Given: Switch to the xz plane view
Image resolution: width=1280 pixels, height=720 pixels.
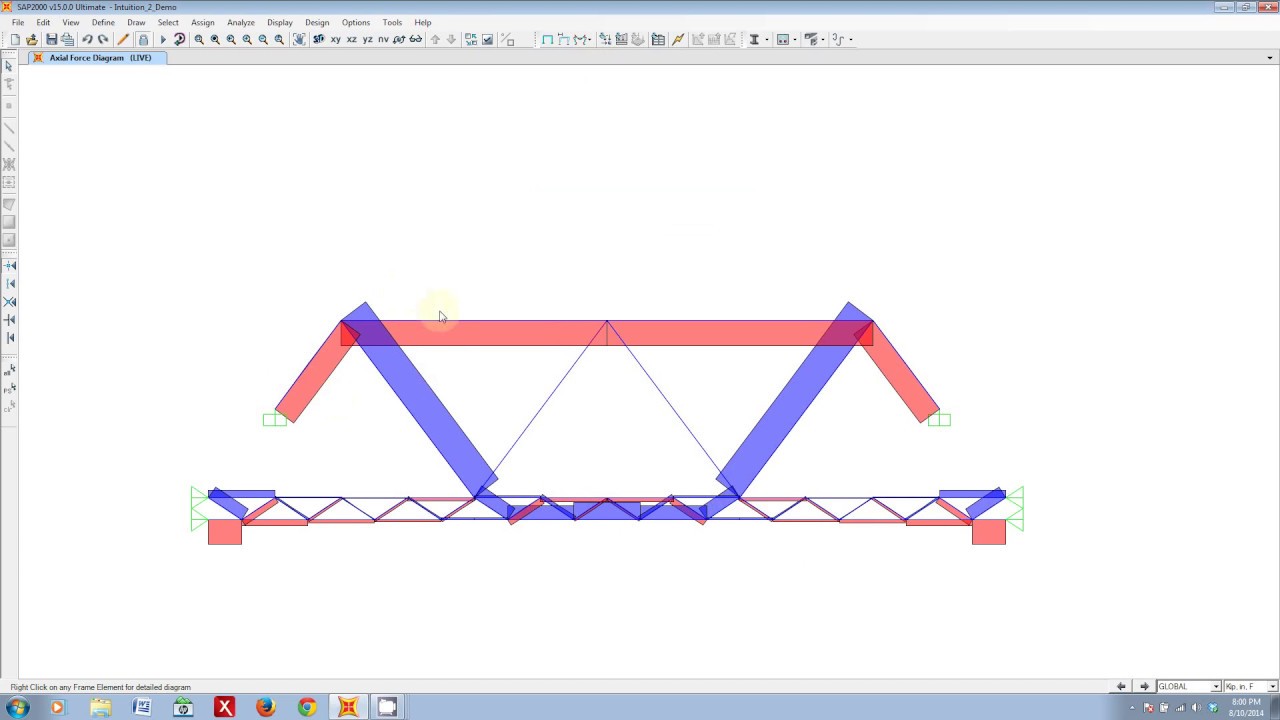Looking at the screenshot, I should (x=351, y=40).
